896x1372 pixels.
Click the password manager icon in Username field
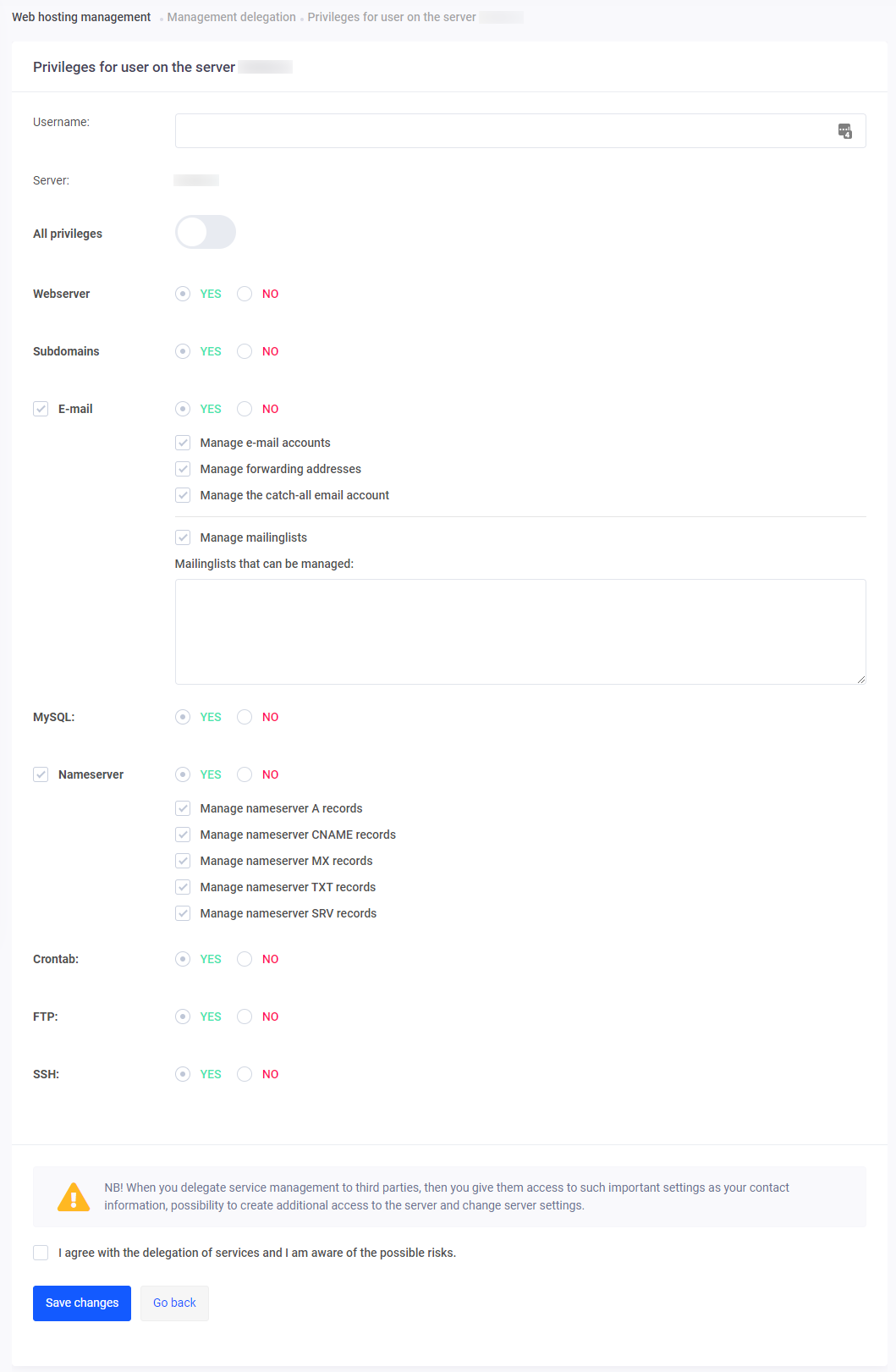point(844,131)
